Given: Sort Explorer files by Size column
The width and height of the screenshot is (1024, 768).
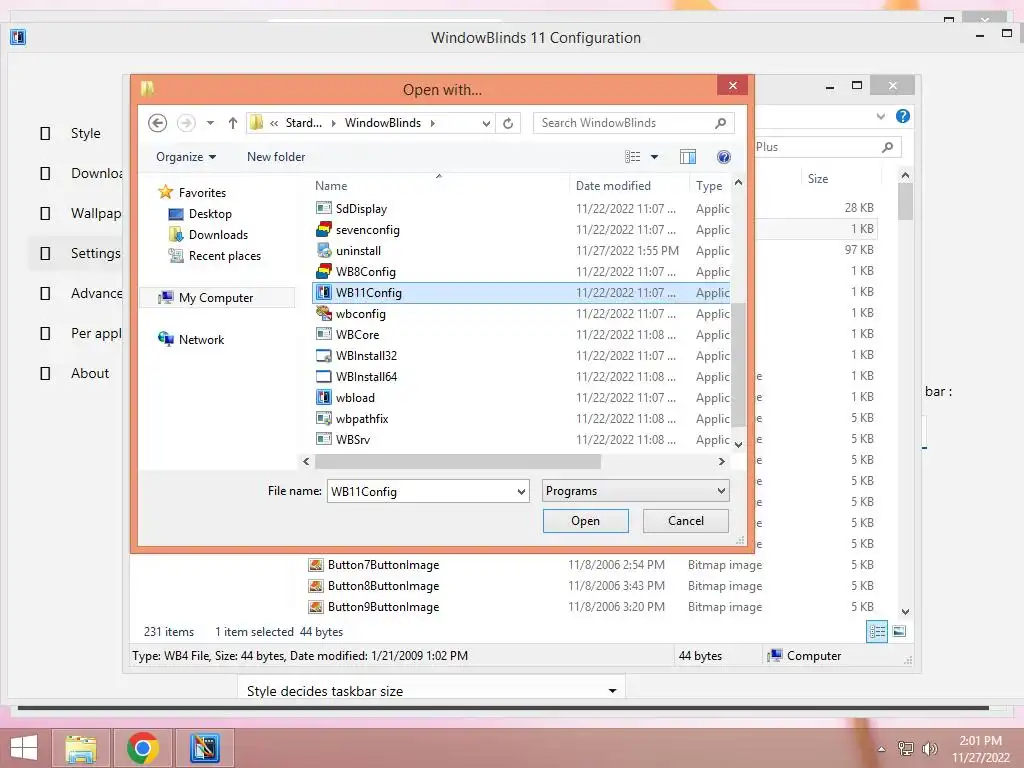Looking at the screenshot, I should (x=839, y=178).
